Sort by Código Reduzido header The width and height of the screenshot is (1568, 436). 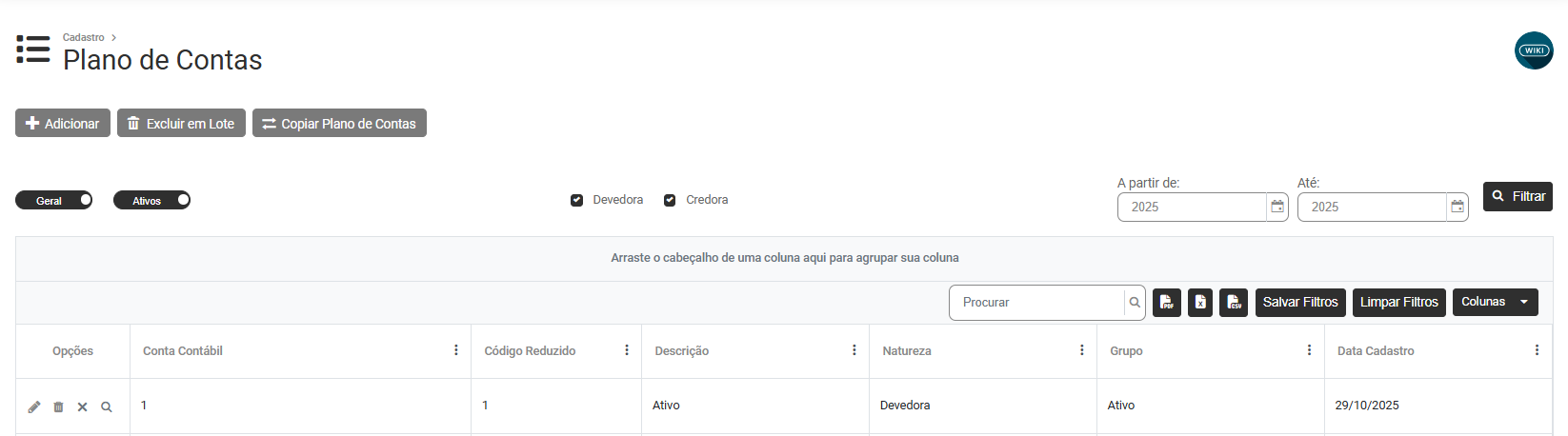pos(530,351)
